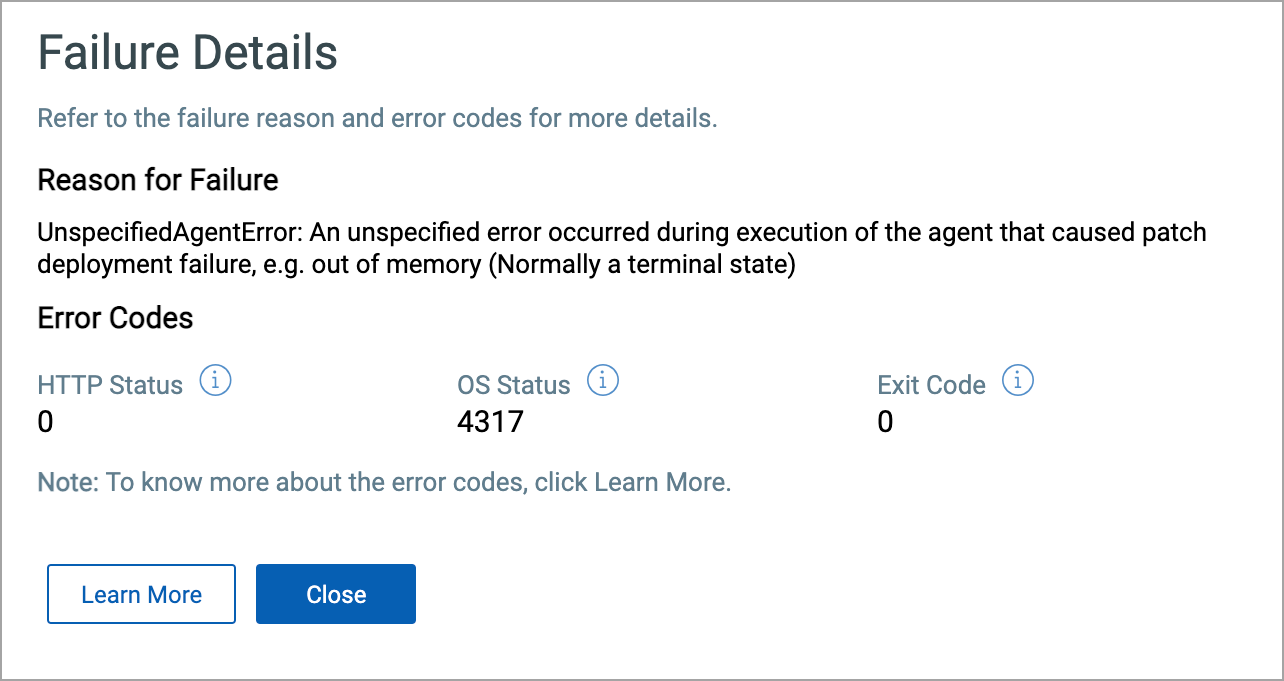1284x681 pixels.
Task: Click the HTTP Status column label
Action: pyautogui.click(x=110, y=384)
